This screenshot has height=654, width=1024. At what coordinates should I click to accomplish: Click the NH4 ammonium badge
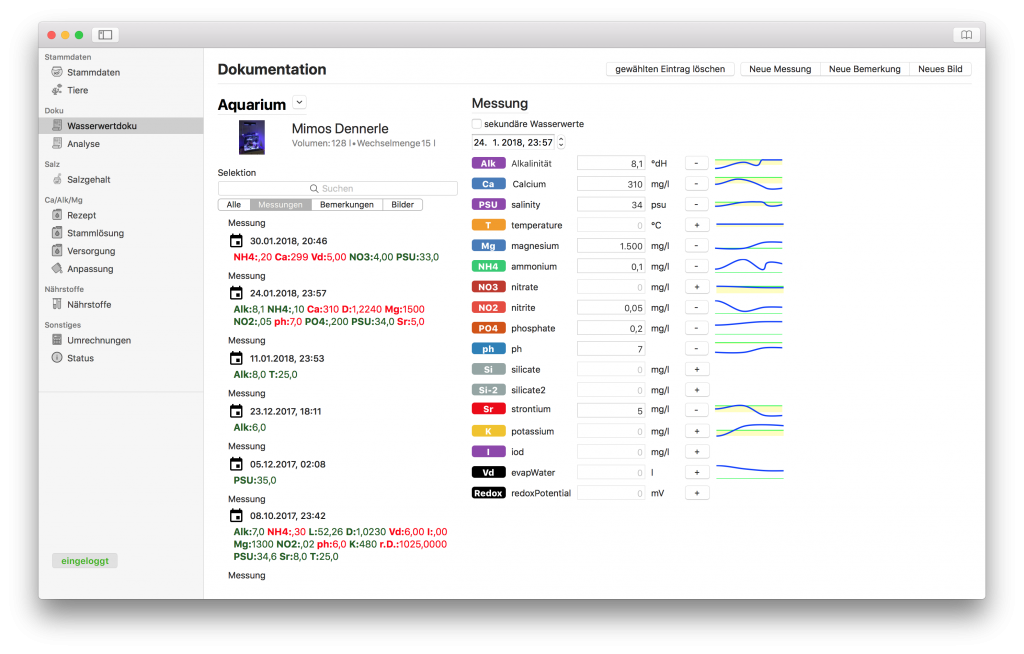coord(488,267)
